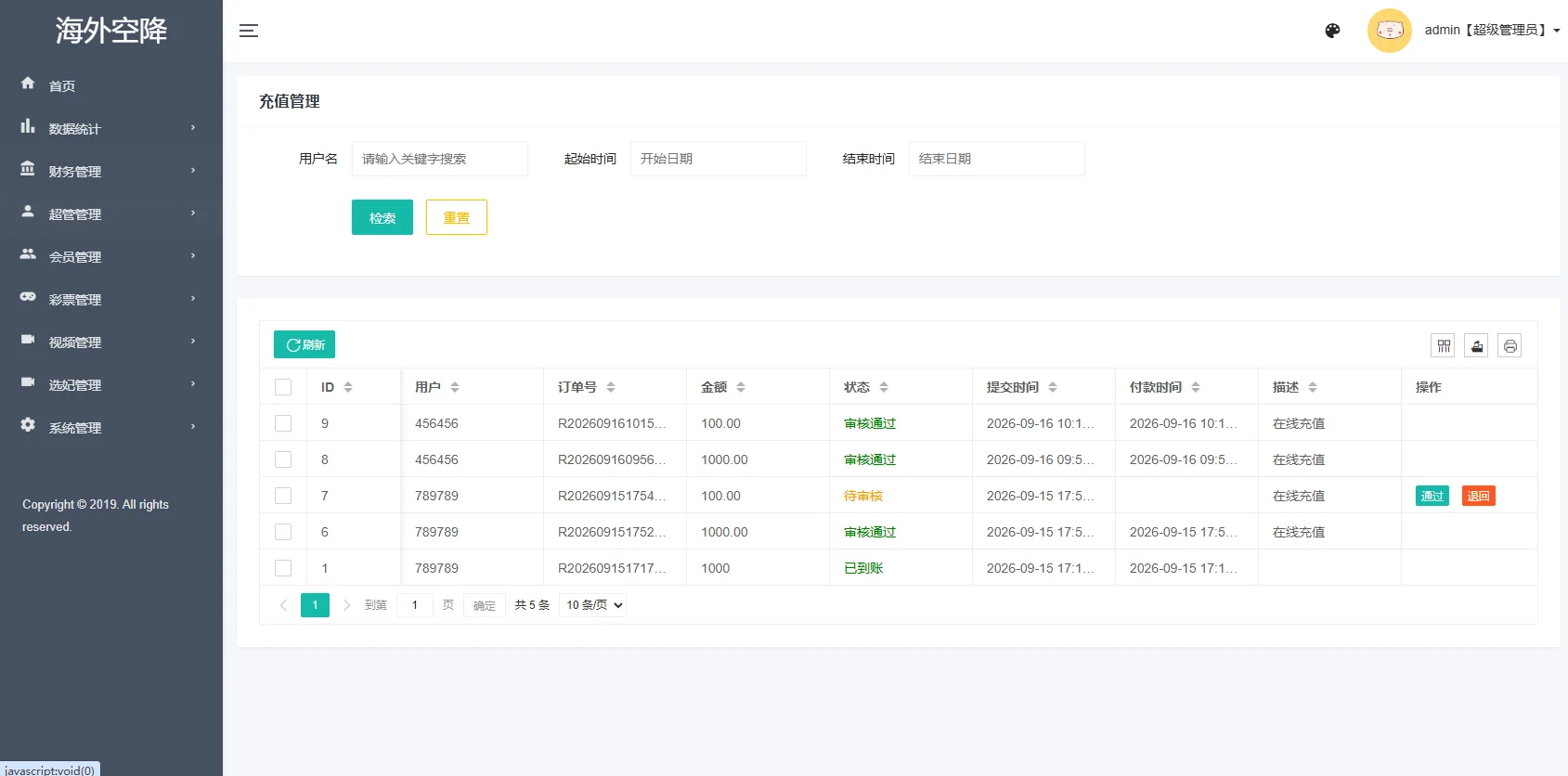Viewport: 1568px width, 776px height.
Task: Reject row 7 with orange 退回 button
Action: [x=1479, y=496]
